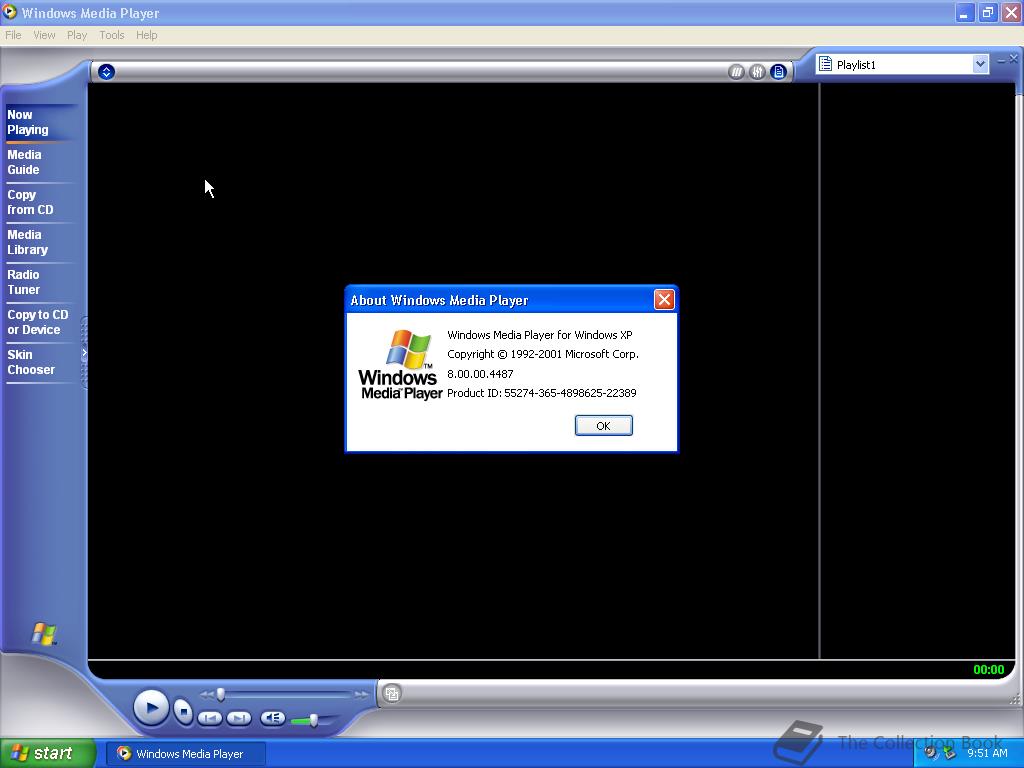The image size is (1024, 768).
Task: Switch to skin mode icon
Action: [392, 694]
